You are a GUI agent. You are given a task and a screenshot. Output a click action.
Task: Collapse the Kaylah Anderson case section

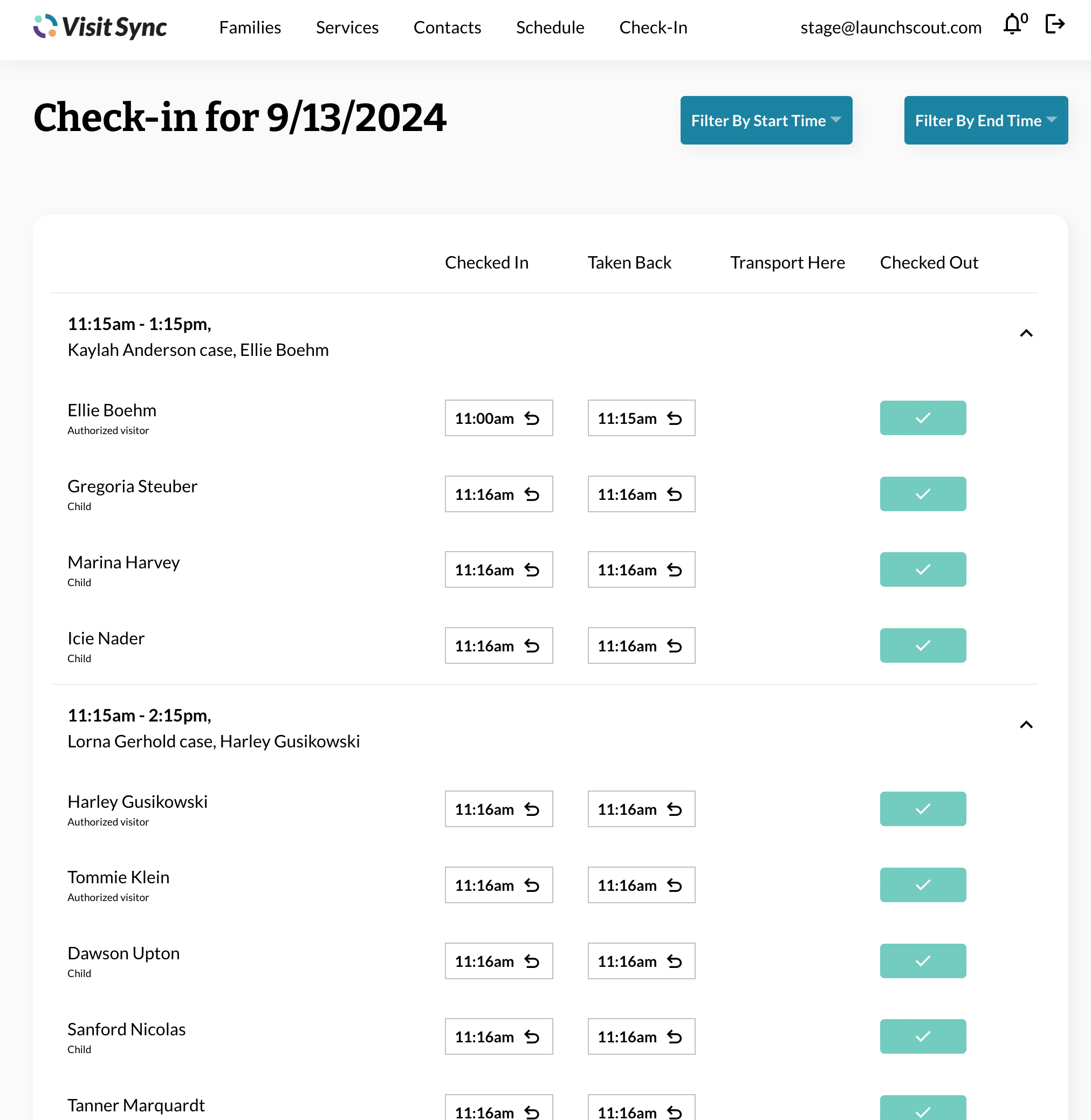tap(1026, 333)
